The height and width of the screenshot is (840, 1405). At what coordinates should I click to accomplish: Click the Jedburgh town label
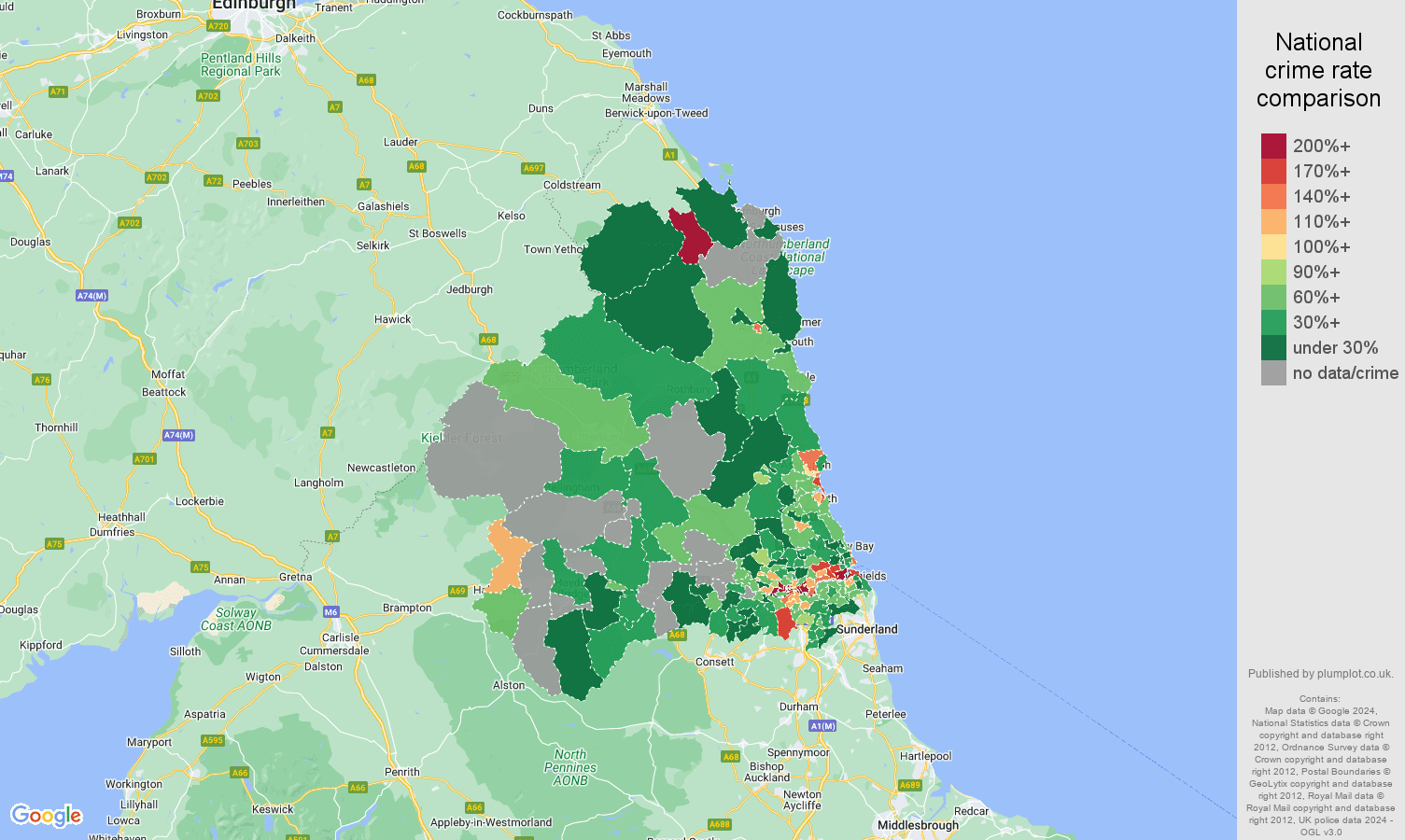click(x=470, y=289)
